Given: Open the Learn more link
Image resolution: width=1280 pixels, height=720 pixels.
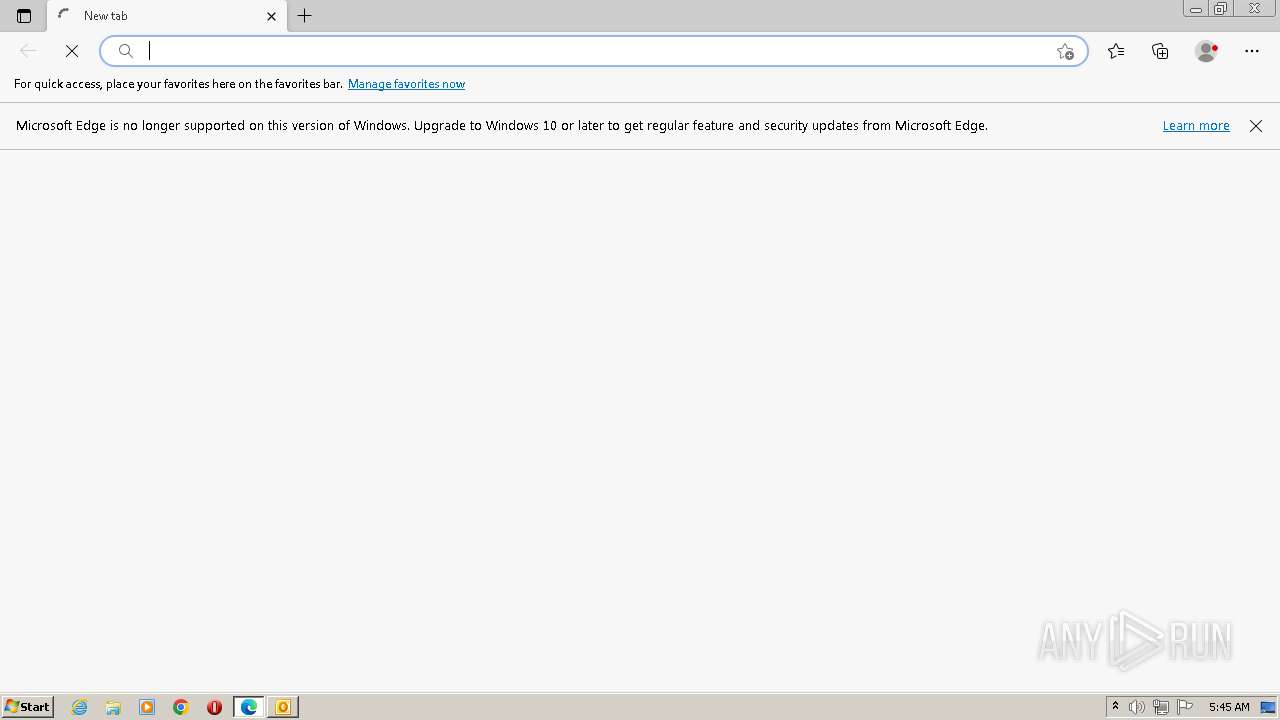Looking at the screenshot, I should (x=1196, y=126).
